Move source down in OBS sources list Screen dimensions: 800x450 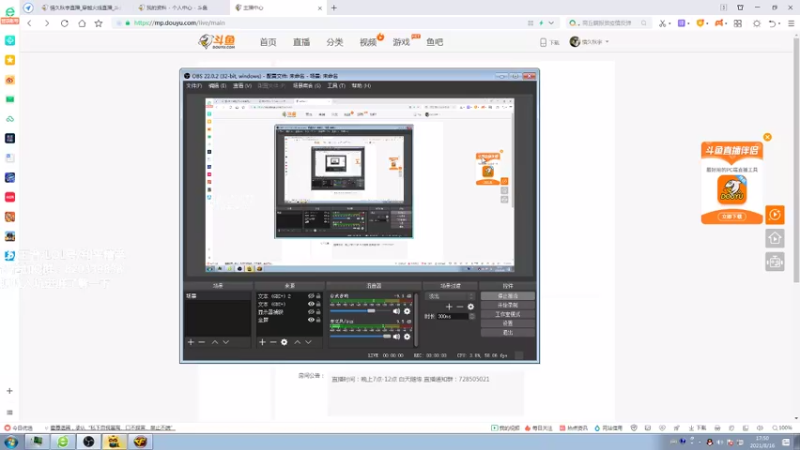(x=309, y=342)
